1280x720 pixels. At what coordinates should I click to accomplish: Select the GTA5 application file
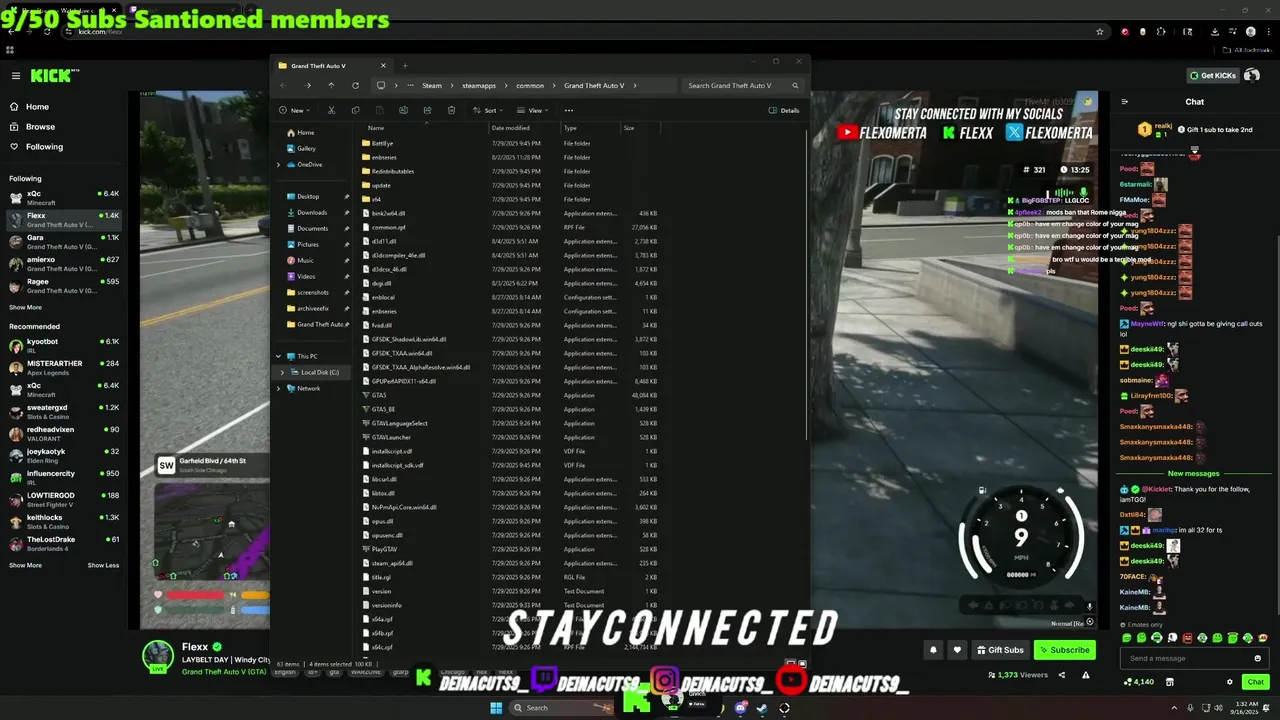point(379,395)
